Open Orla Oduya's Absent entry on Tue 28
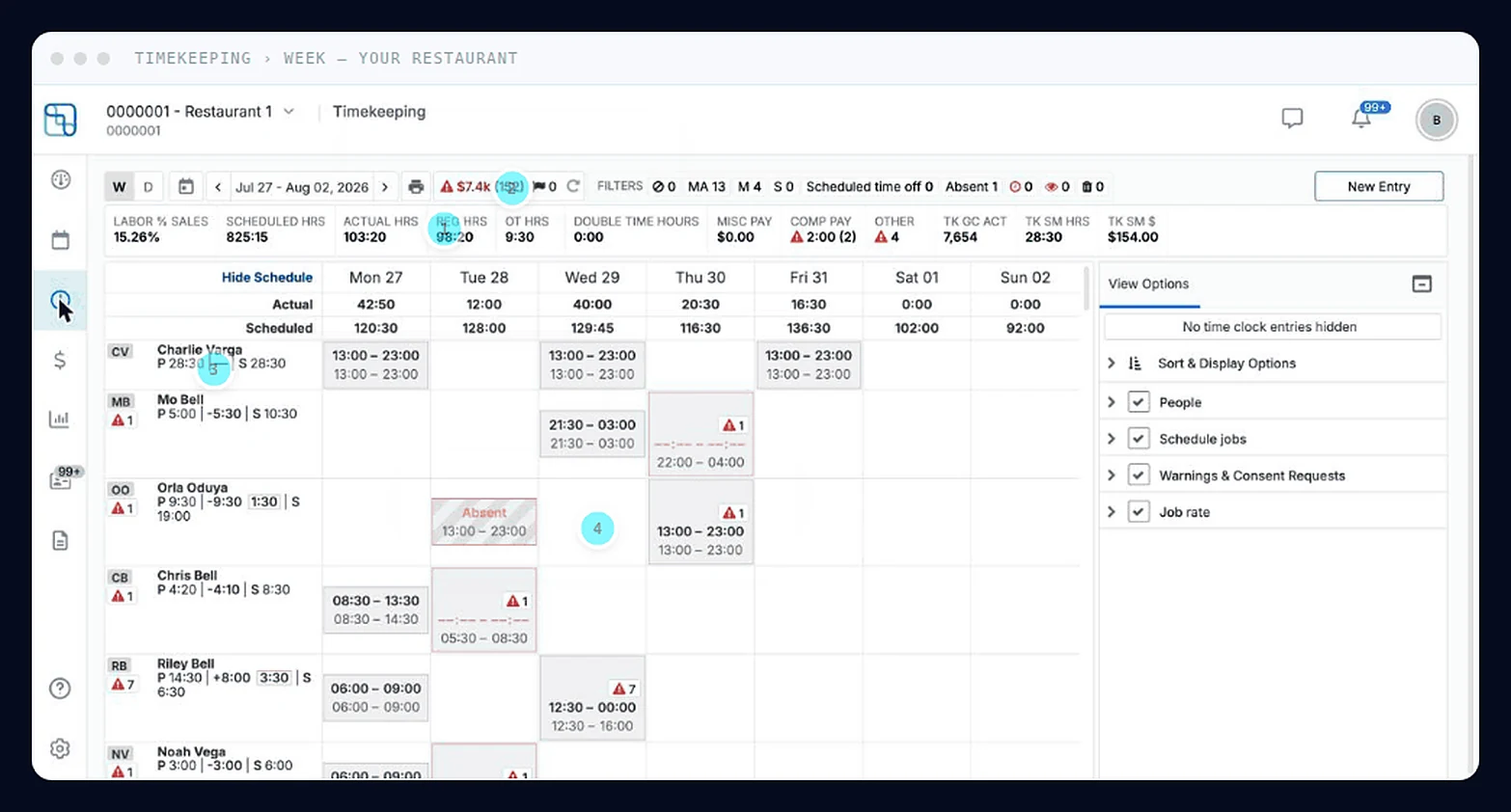 click(483, 522)
